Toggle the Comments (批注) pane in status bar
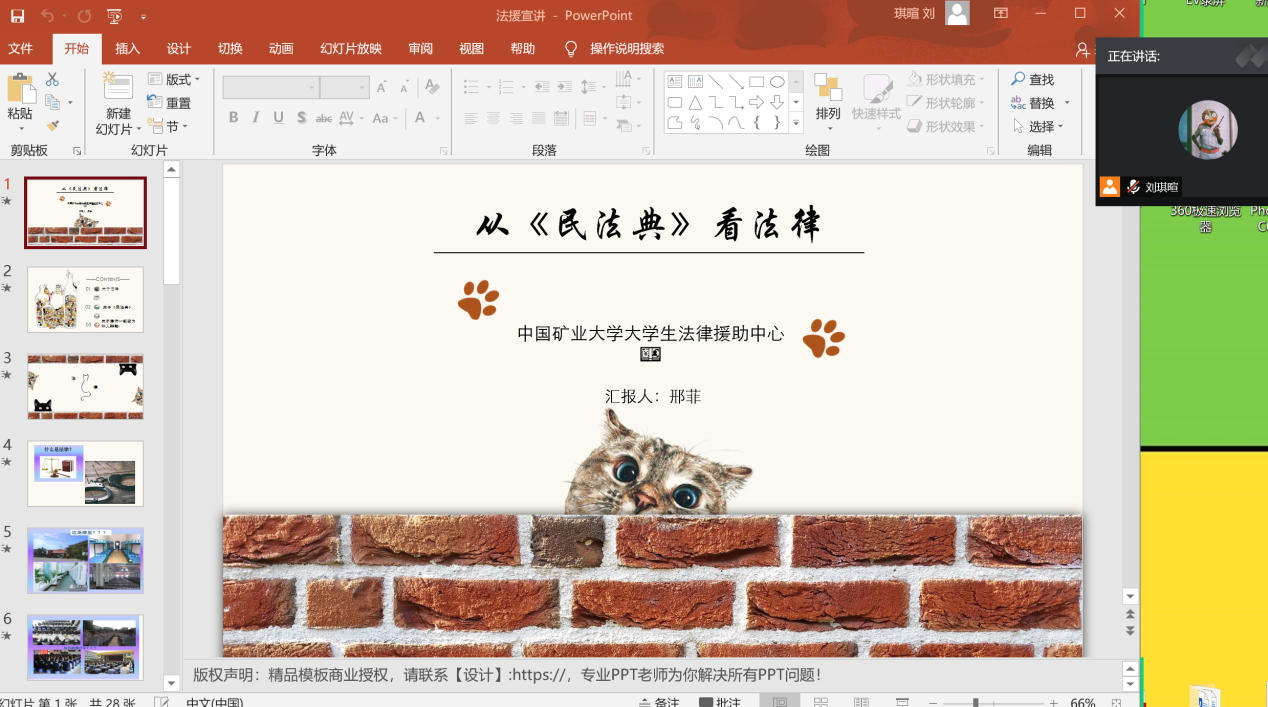 point(720,702)
